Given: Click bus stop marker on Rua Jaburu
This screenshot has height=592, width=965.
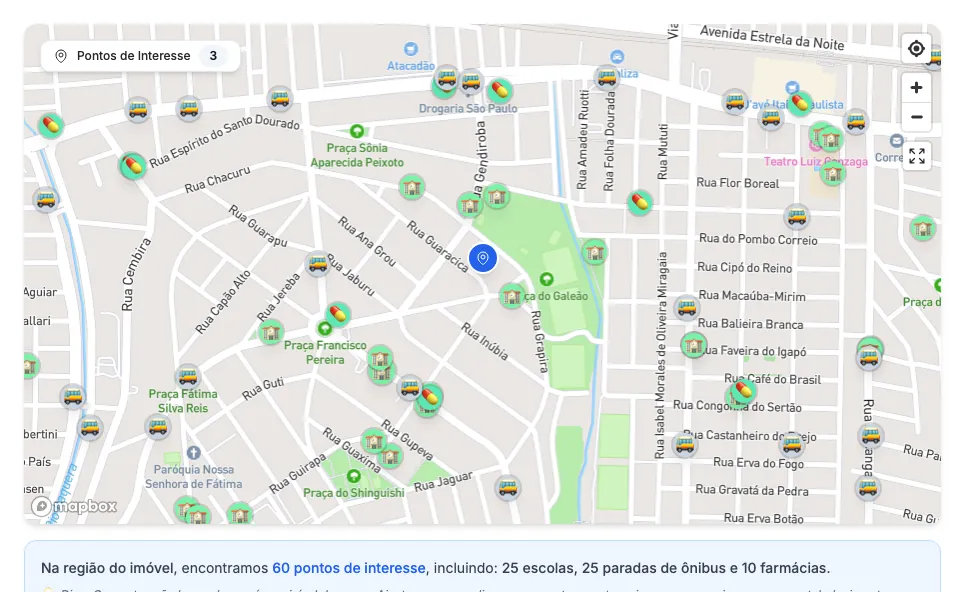Looking at the screenshot, I should pyautogui.click(x=318, y=263).
